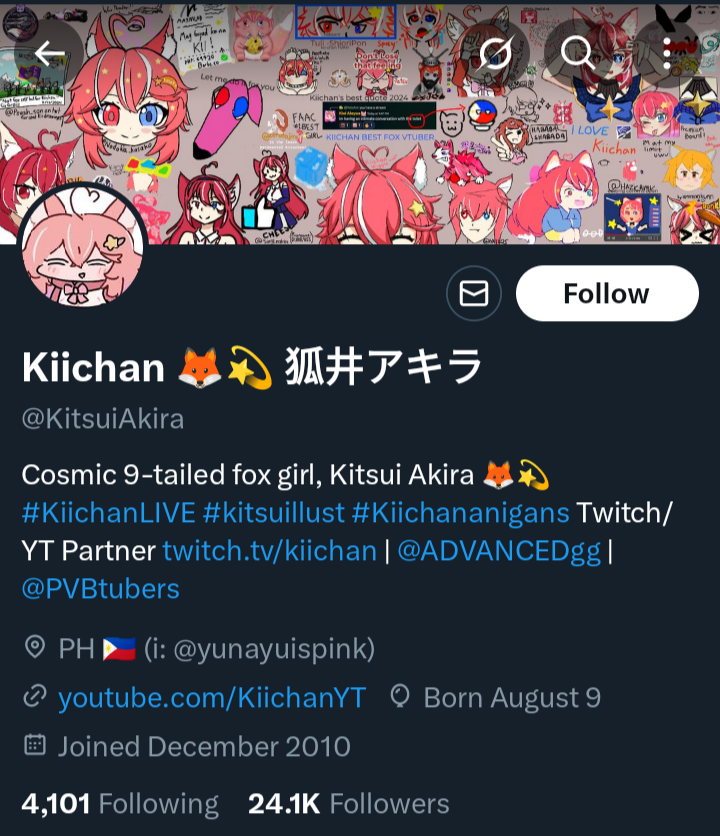Open the round profile avatar picture
720x836 pixels.
[83, 246]
